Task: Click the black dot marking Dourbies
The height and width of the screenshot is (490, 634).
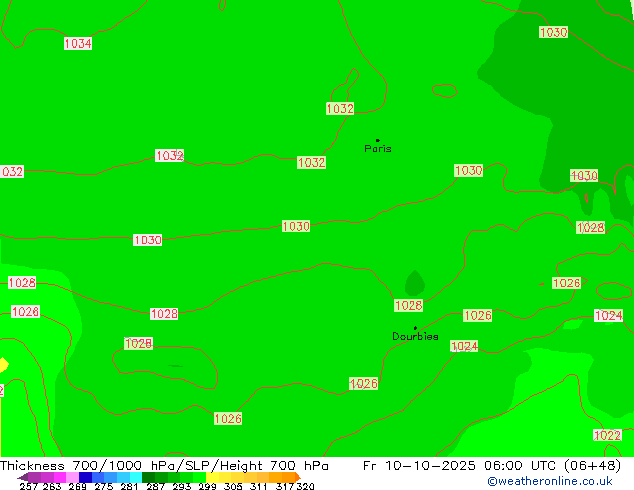Action: (415, 328)
